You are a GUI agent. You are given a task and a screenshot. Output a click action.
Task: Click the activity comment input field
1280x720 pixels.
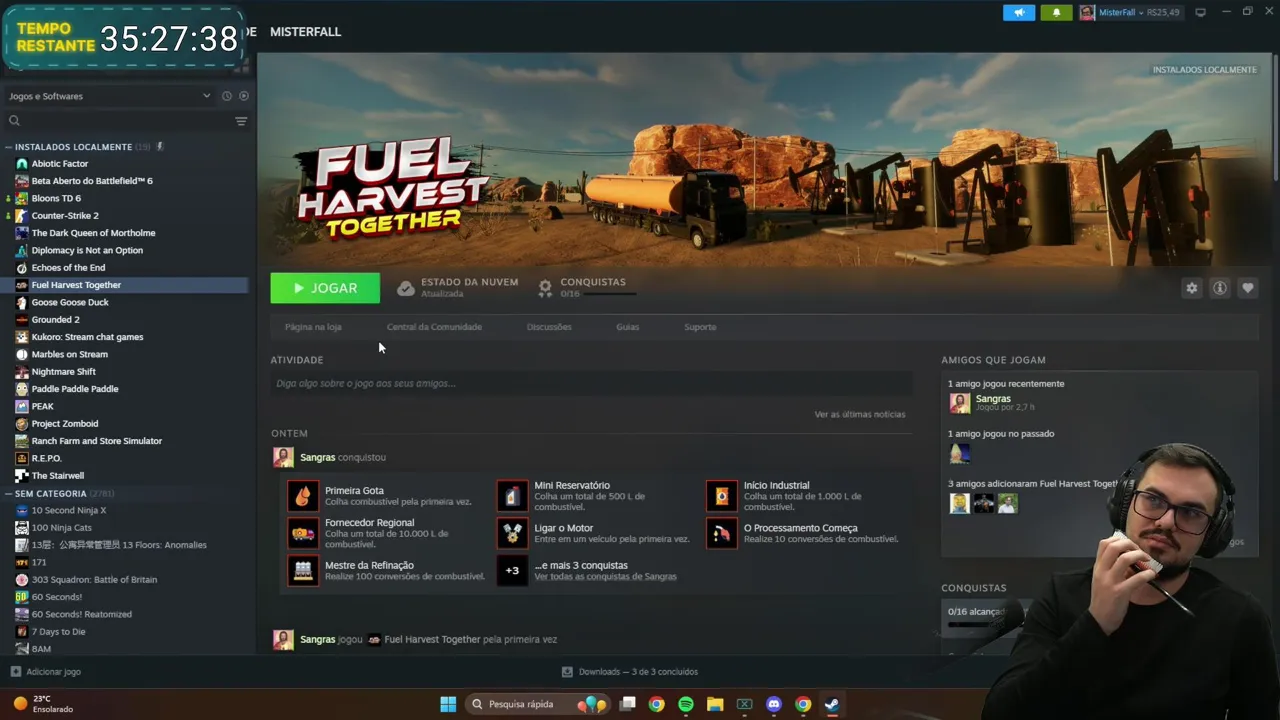[591, 383]
